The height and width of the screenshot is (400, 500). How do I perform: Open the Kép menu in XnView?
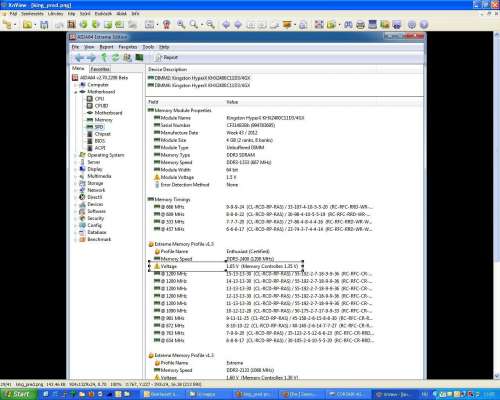point(71,14)
